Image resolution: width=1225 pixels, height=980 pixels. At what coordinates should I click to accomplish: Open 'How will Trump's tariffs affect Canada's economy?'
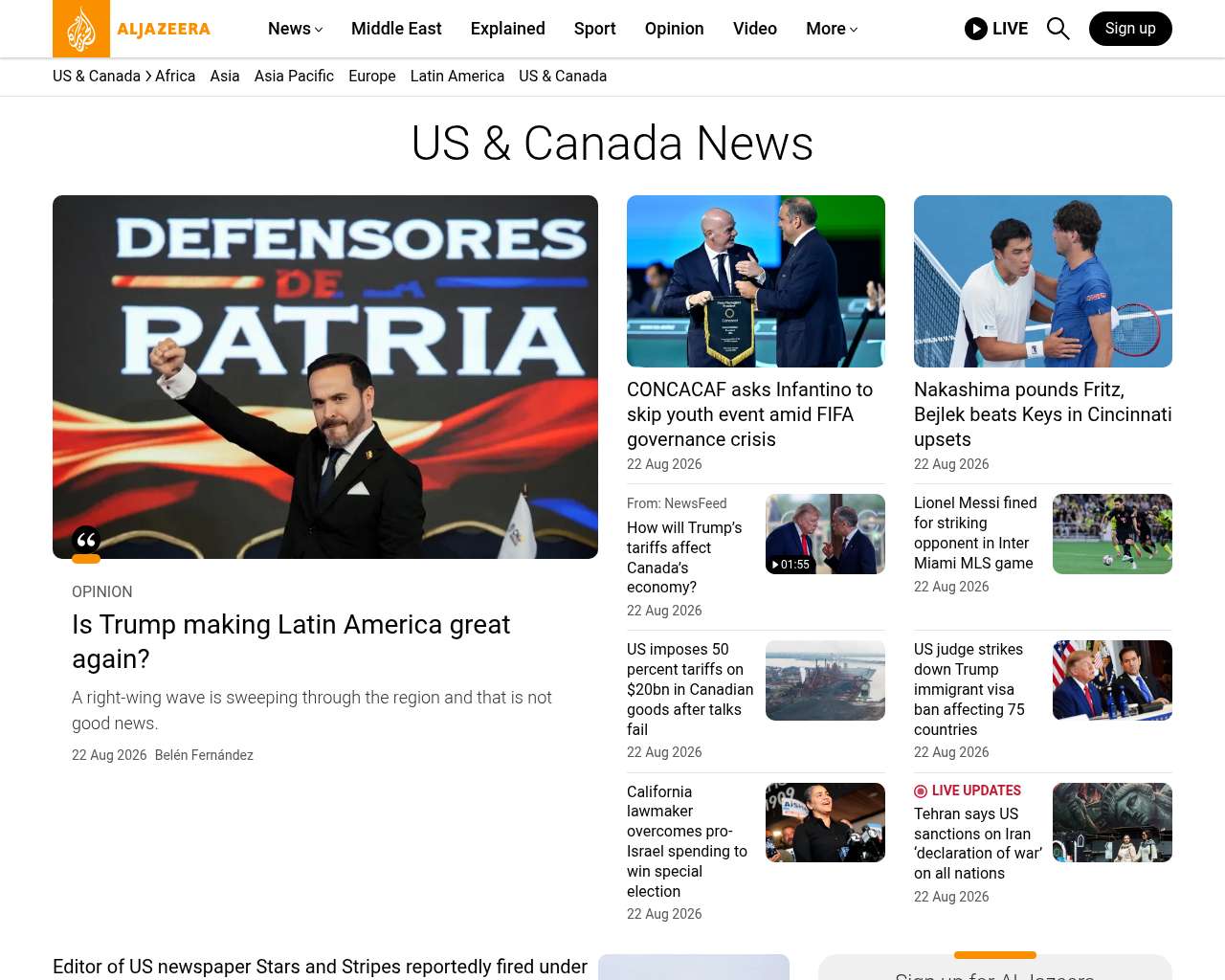(684, 557)
